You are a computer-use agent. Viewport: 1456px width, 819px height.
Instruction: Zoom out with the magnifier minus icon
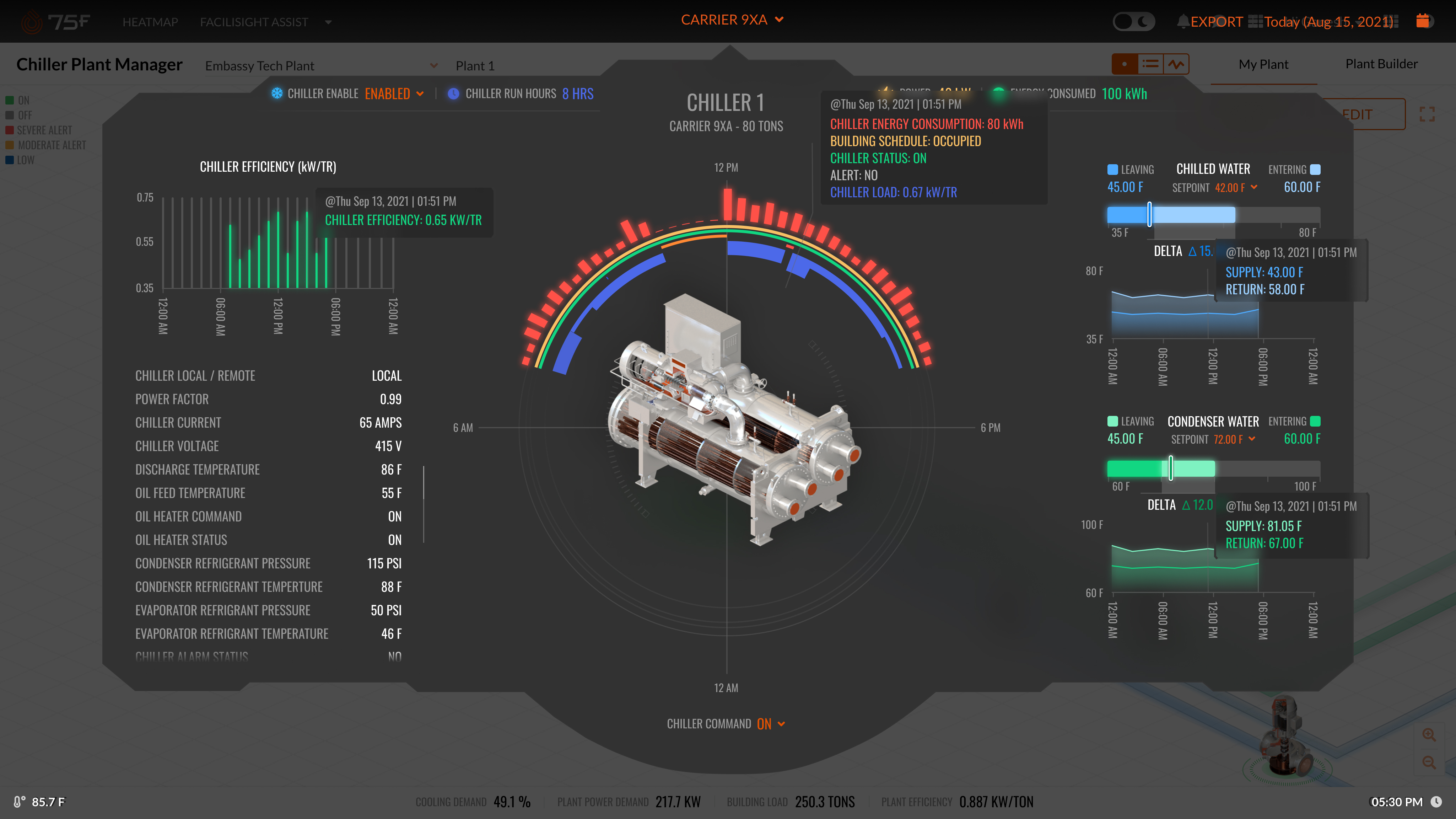click(x=1429, y=762)
